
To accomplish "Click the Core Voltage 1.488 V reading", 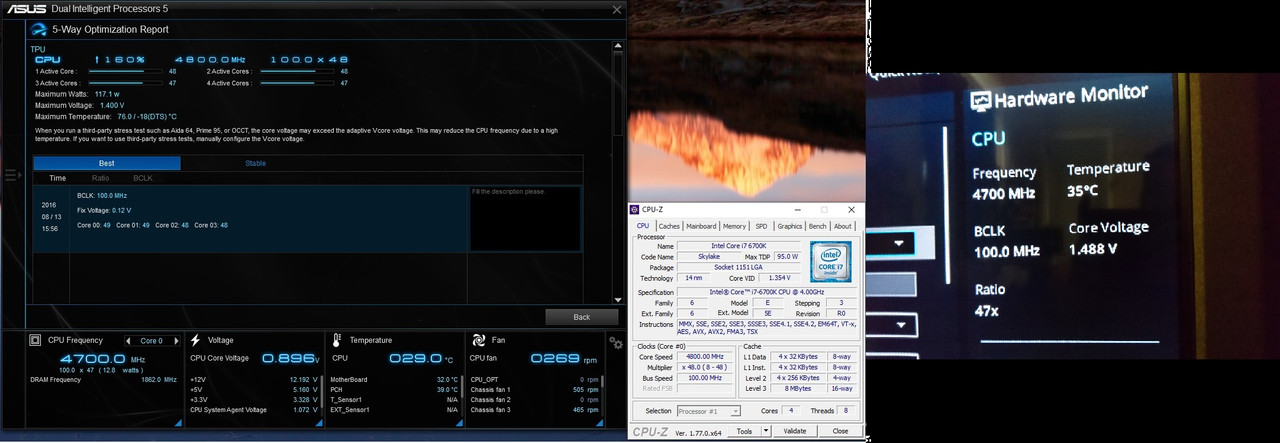I will (x=1093, y=249).
